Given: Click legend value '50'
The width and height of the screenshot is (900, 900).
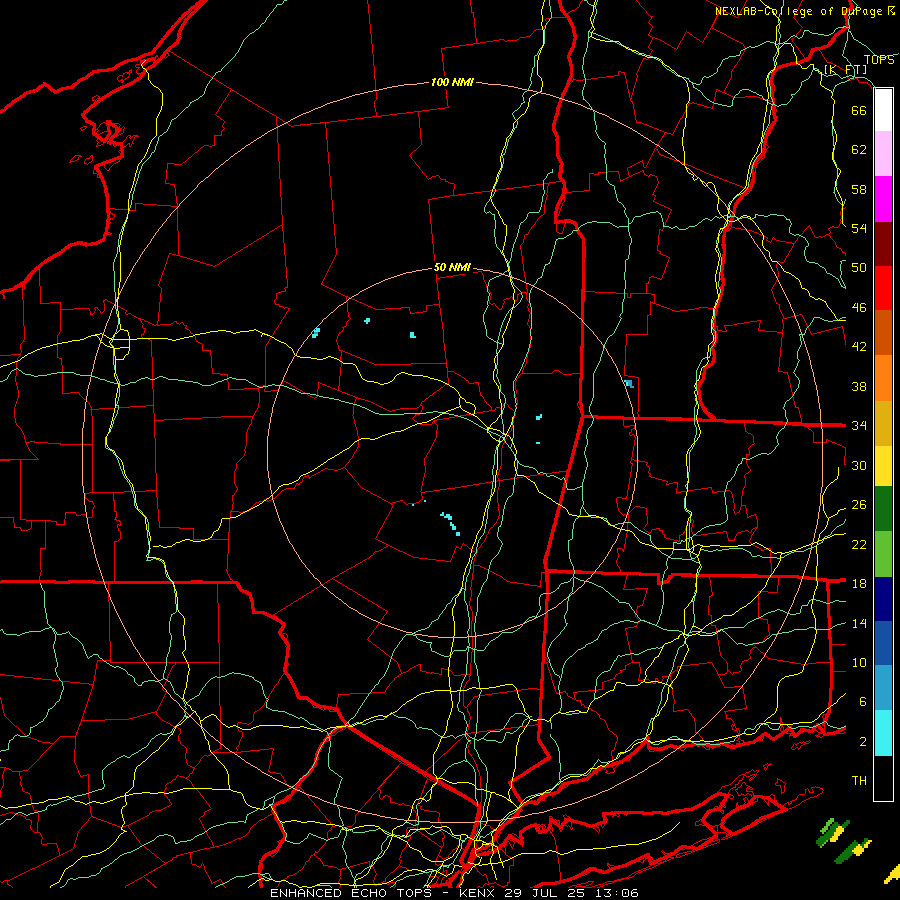Looking at the screenshot, I should click(859, 267).
